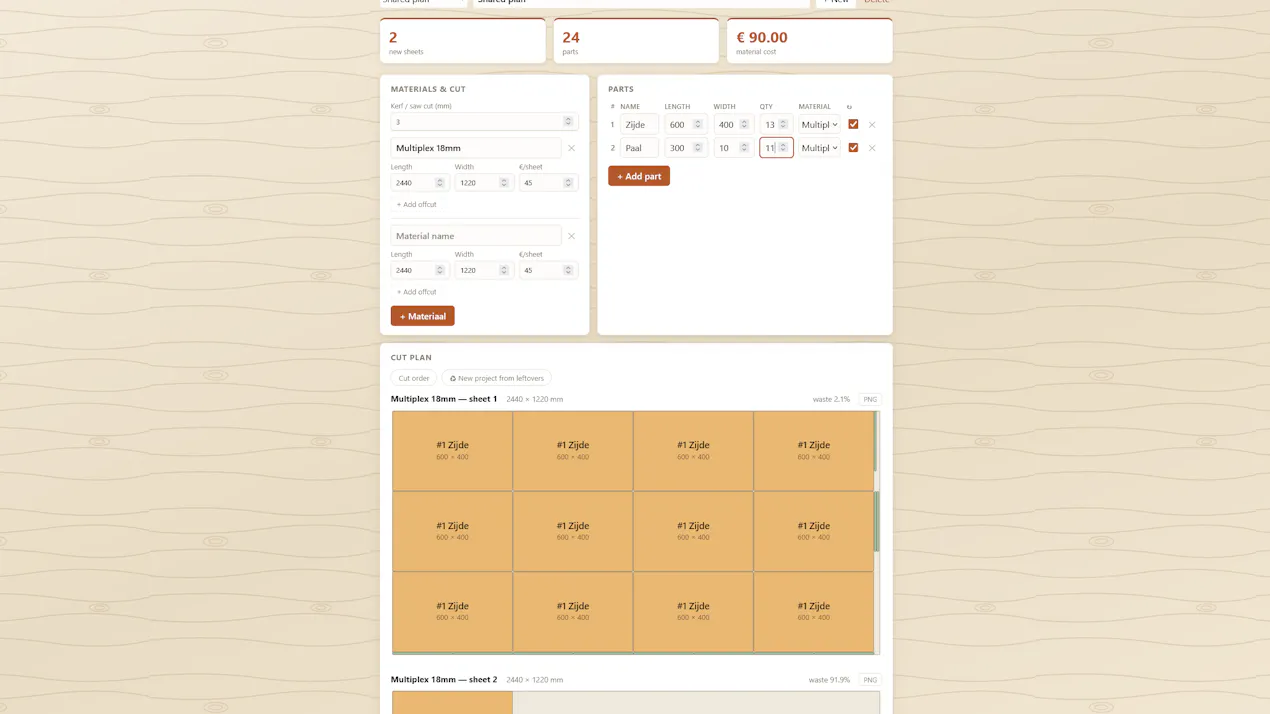Click 'Multiplex 18mm — sheet 1' heading
Screen dimensions: 1270x714
coord(444,399)
